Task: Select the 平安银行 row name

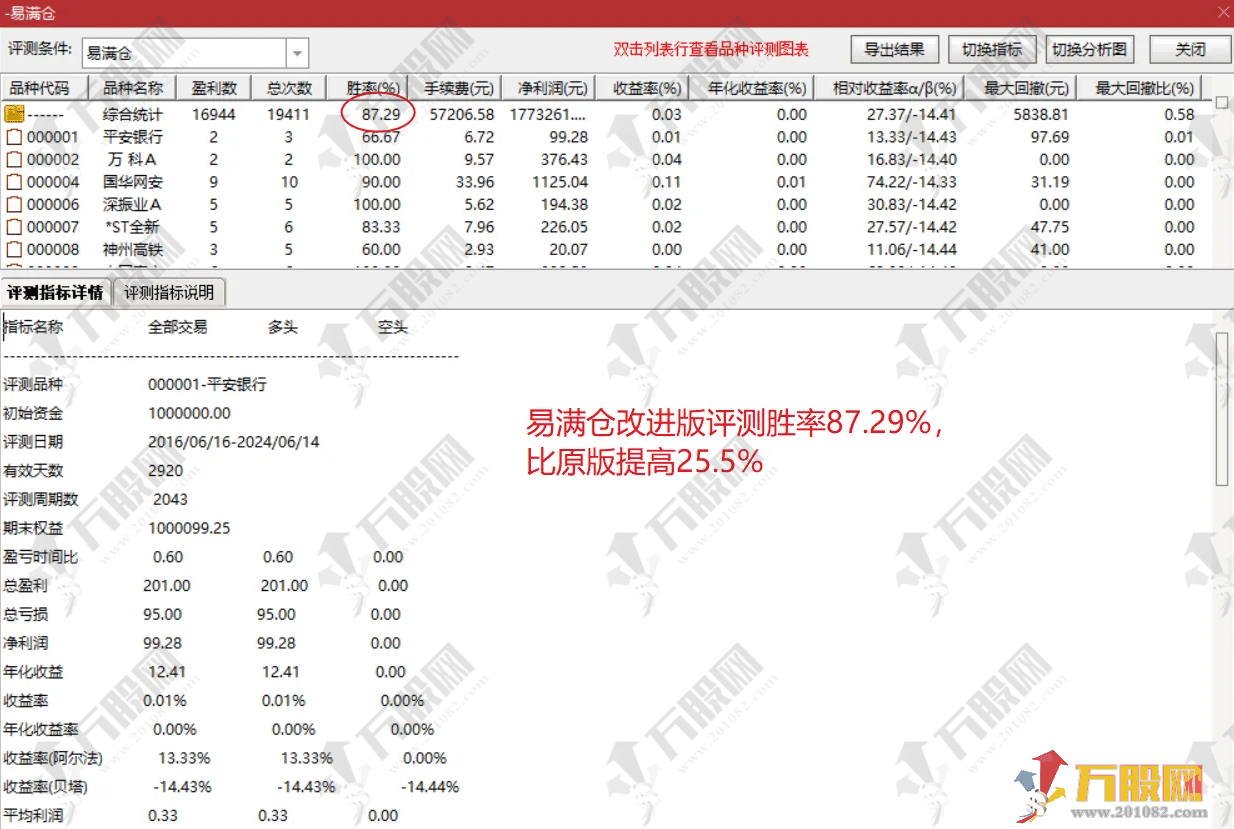Action: [132, 137]
